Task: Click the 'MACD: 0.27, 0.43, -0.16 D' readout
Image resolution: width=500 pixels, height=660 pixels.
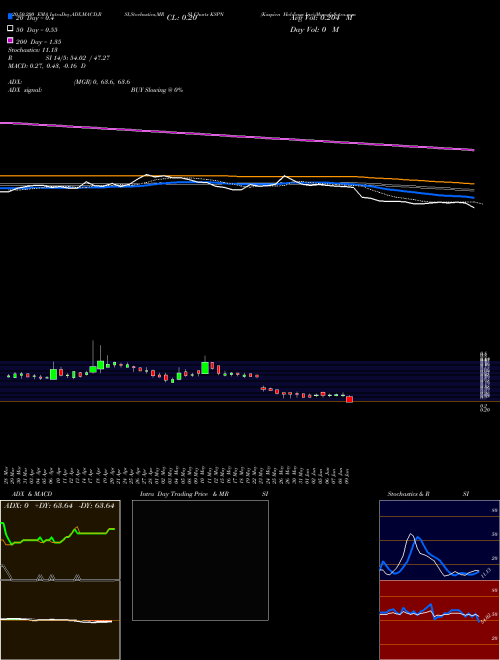Action: [x=47, y=66]
